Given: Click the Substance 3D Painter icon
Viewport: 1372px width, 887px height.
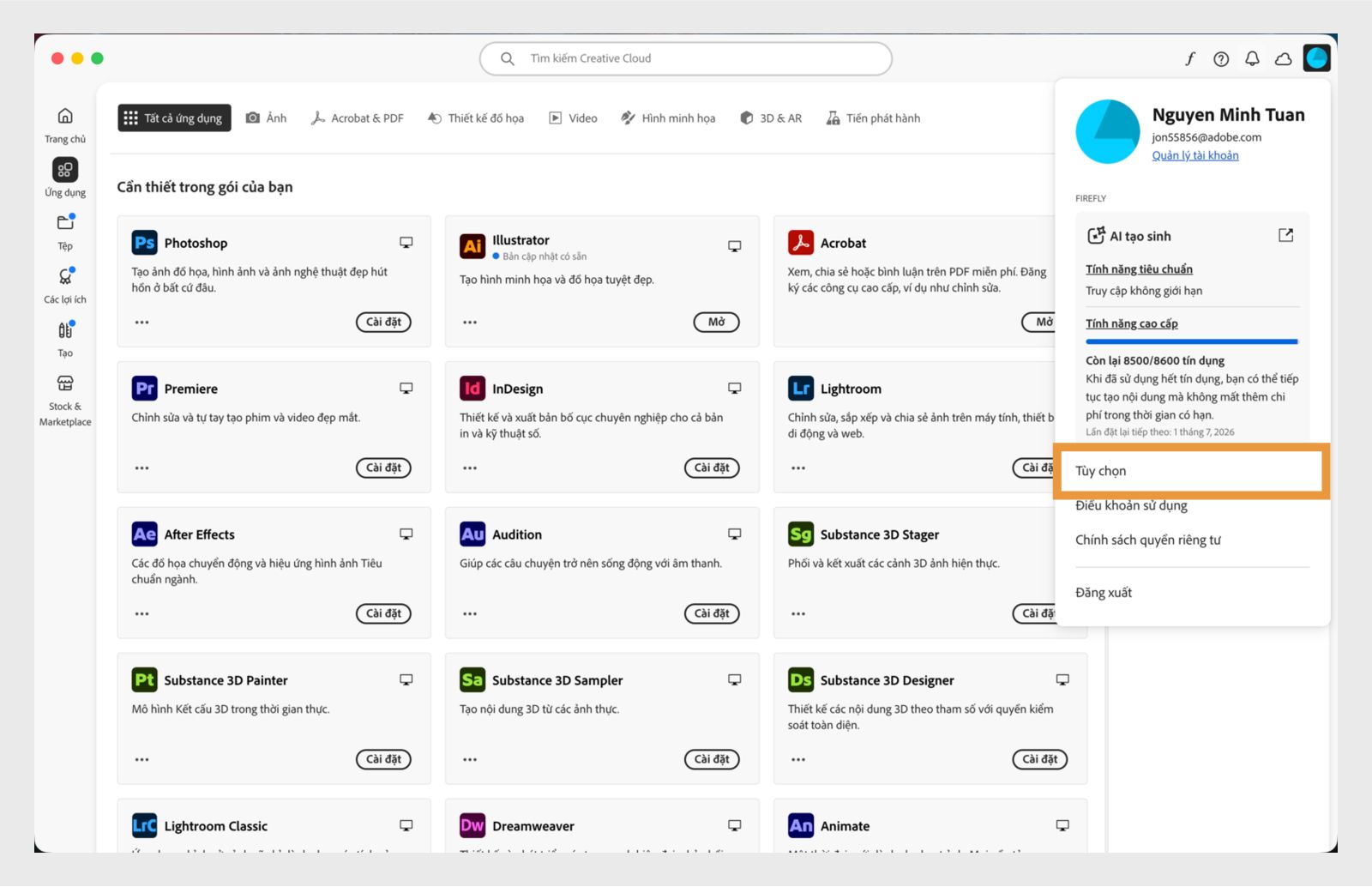Looking at the screenshot, I should (x=144, y=680).
